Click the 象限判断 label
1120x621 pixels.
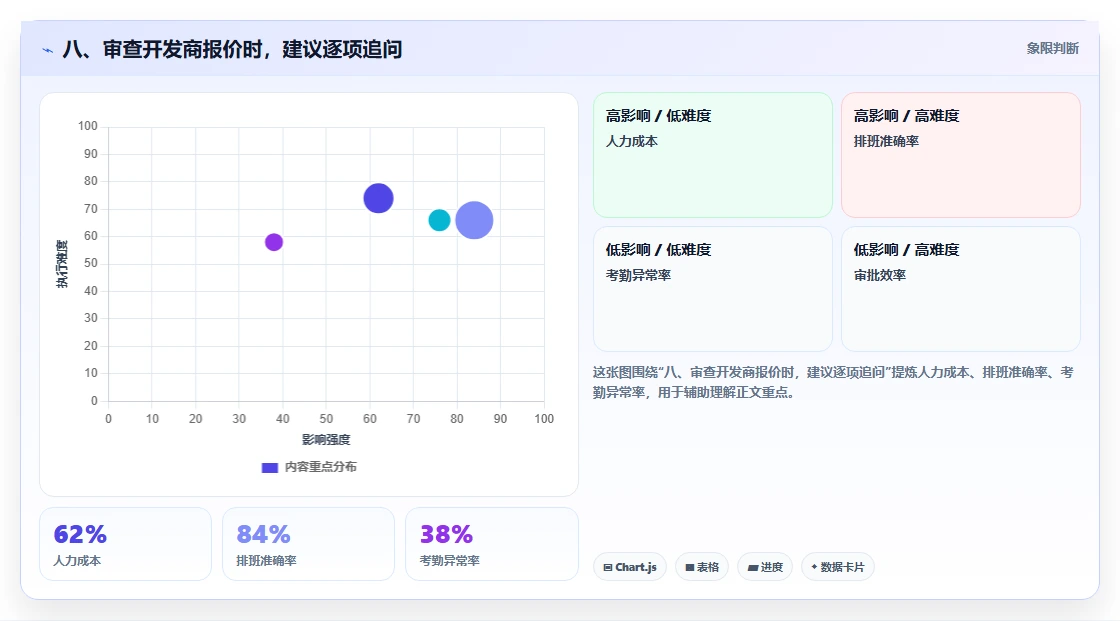[x=1053, y=48]
